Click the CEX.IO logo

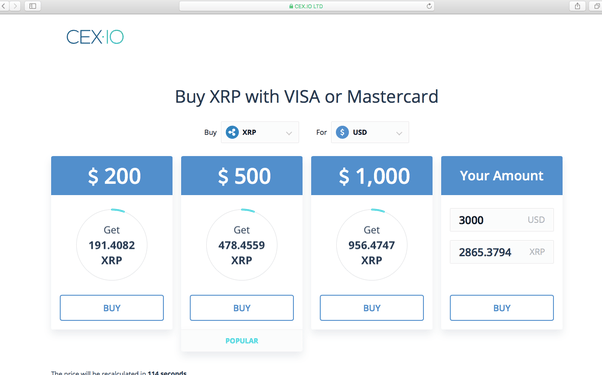tap(95, 37)
